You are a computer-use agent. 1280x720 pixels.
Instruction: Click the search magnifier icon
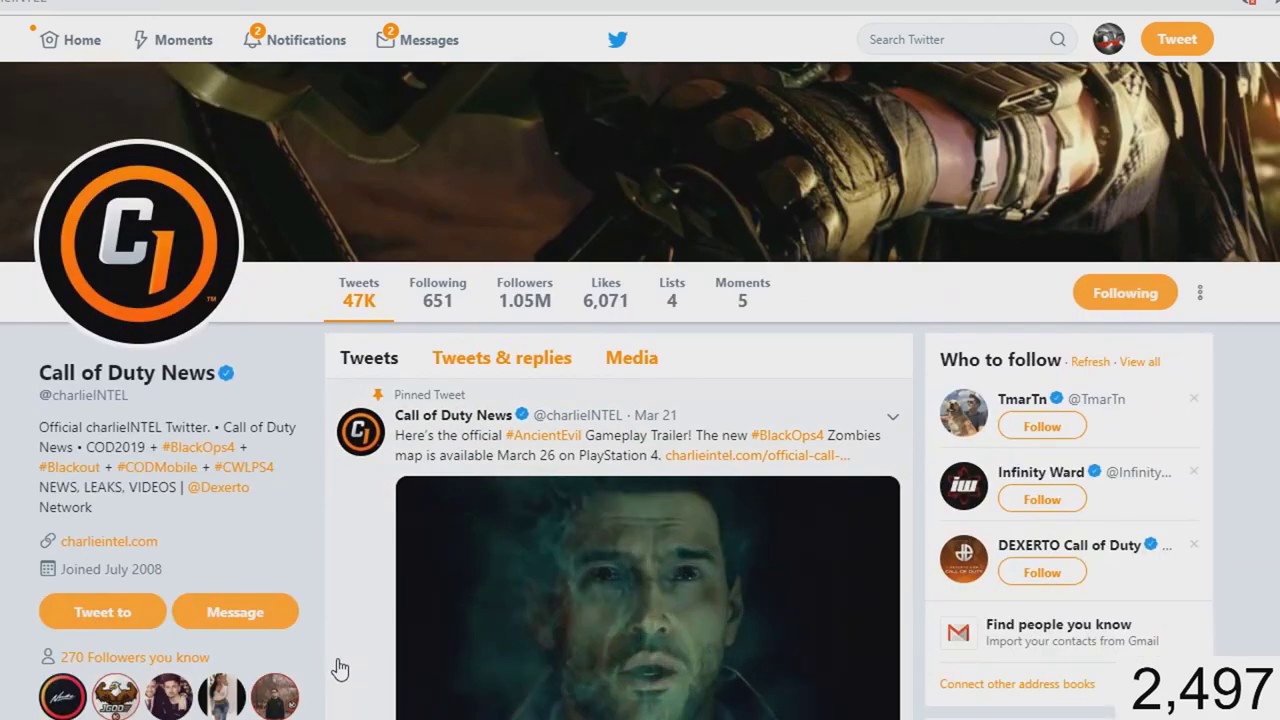tap(1057, 39)
